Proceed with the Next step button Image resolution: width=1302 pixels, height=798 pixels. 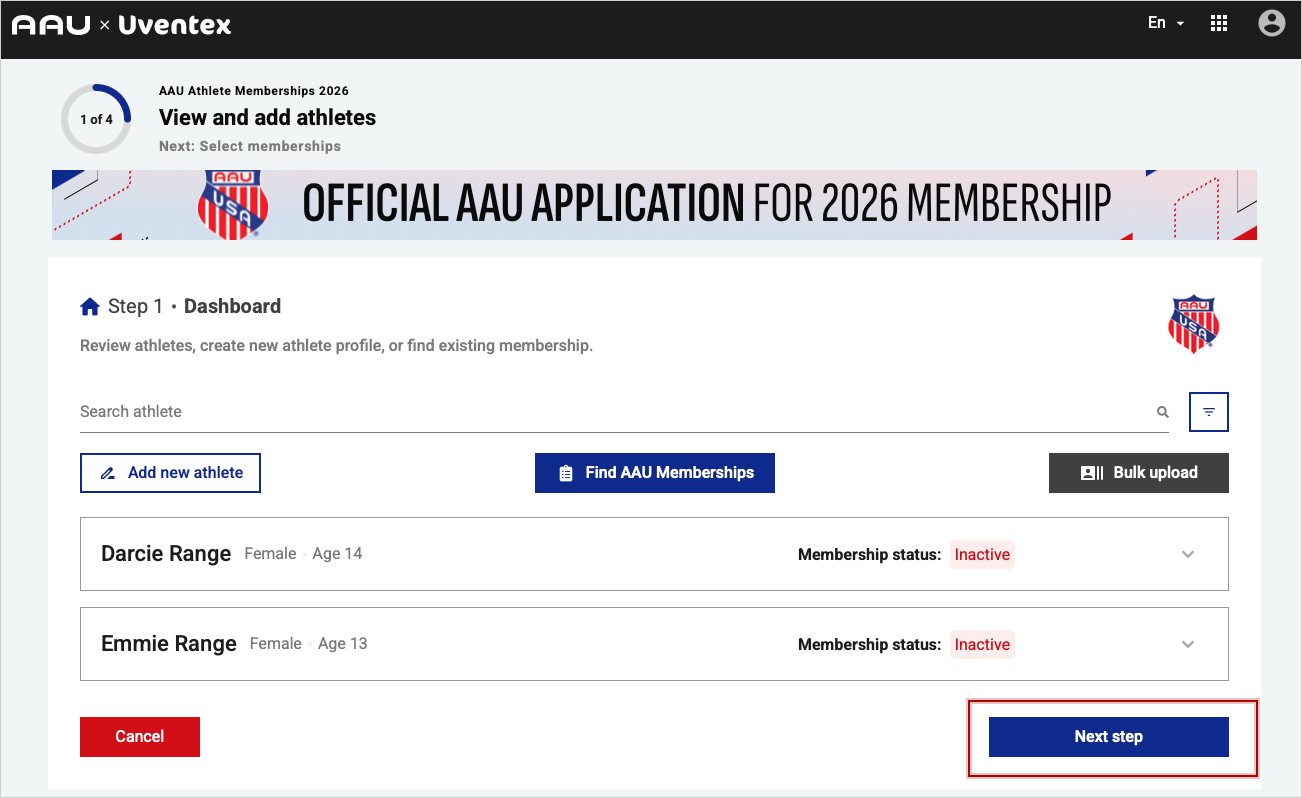(x=1109, y=737)
